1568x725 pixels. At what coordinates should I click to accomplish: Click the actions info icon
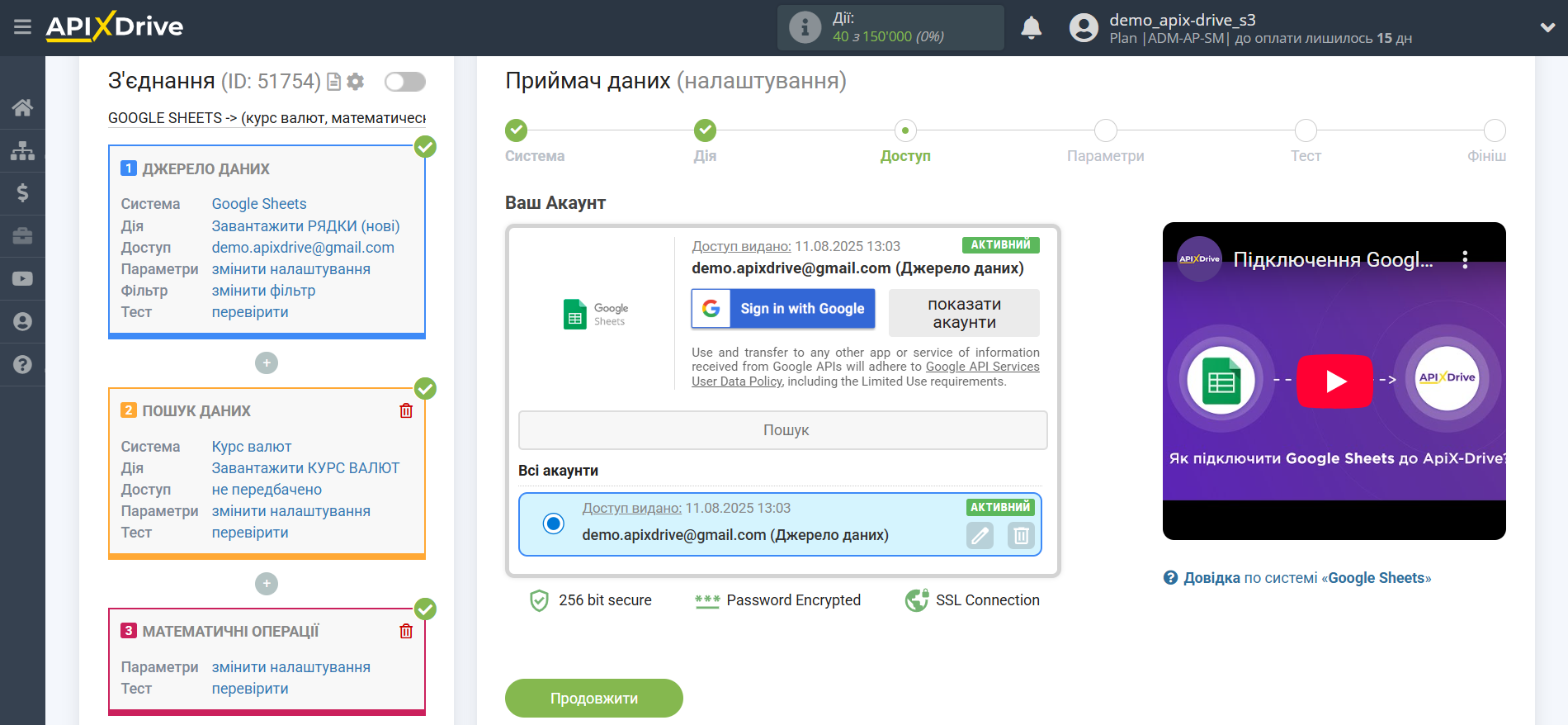[x=805, y=27]
